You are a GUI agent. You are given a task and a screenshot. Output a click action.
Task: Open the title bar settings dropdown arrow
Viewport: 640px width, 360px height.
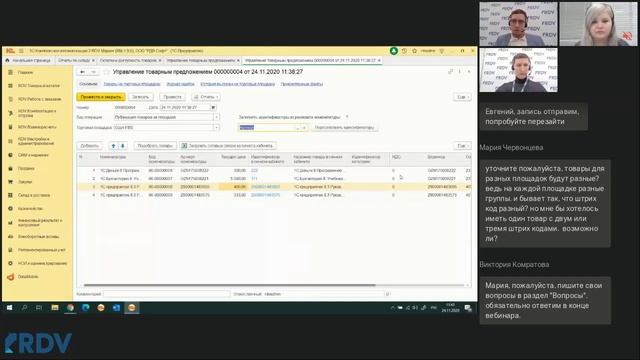[442, 51]
